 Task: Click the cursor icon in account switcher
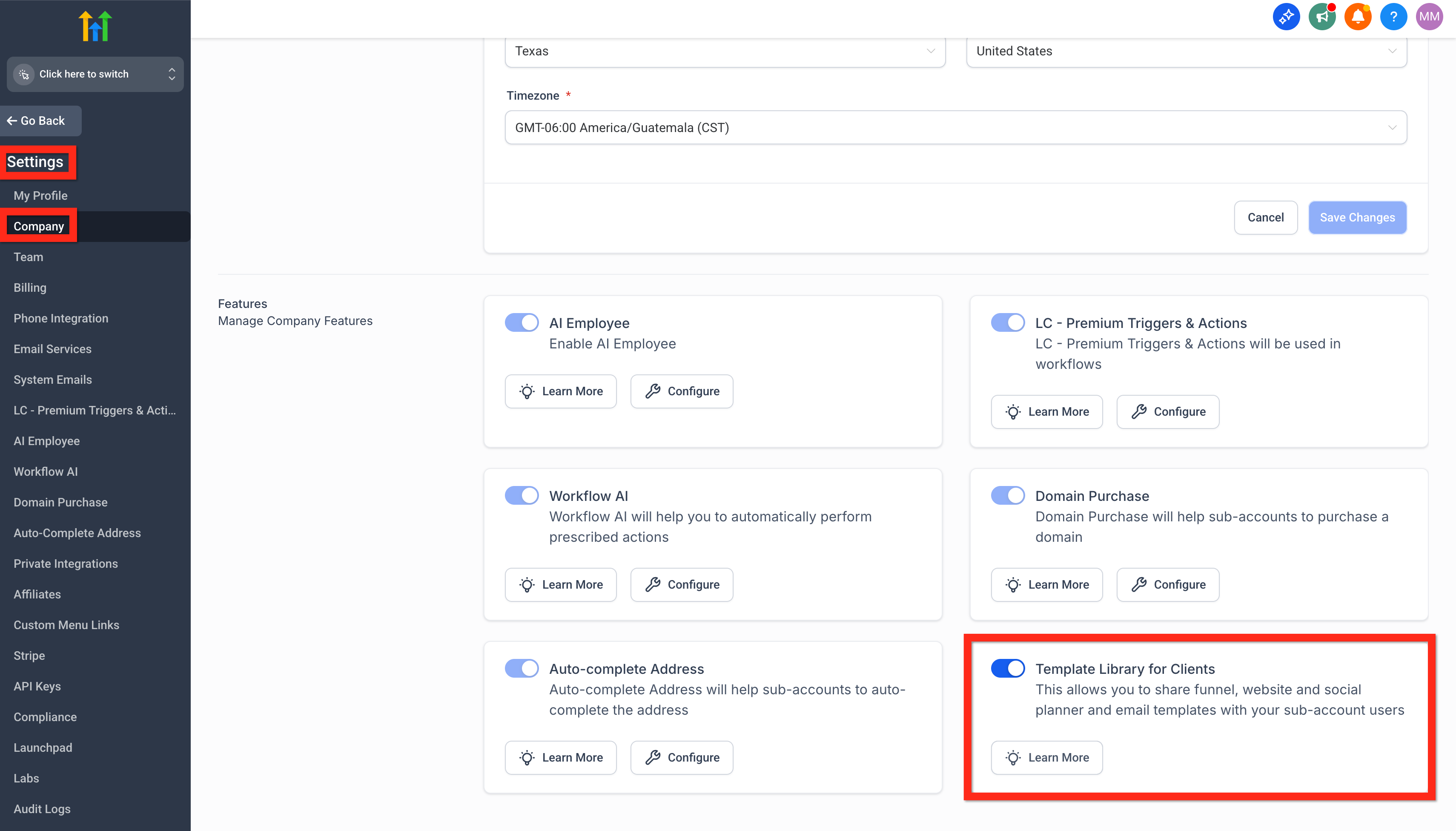(x=24, y=74)
